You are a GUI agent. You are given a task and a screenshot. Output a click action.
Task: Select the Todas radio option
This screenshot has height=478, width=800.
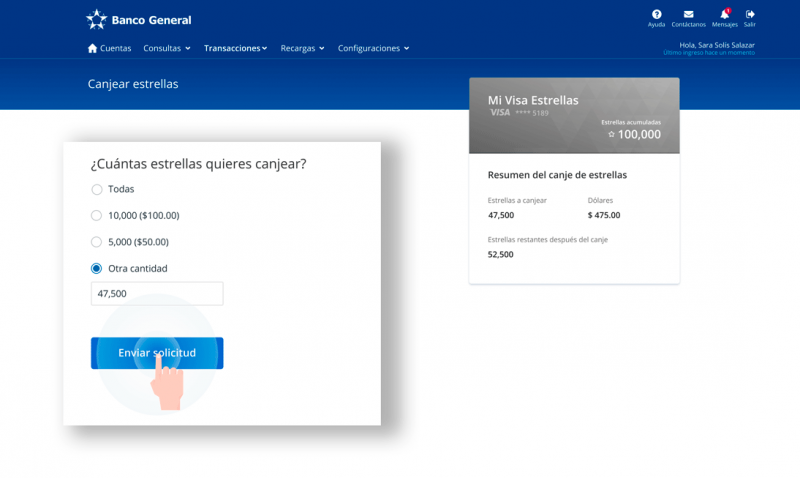click(97, 189)
